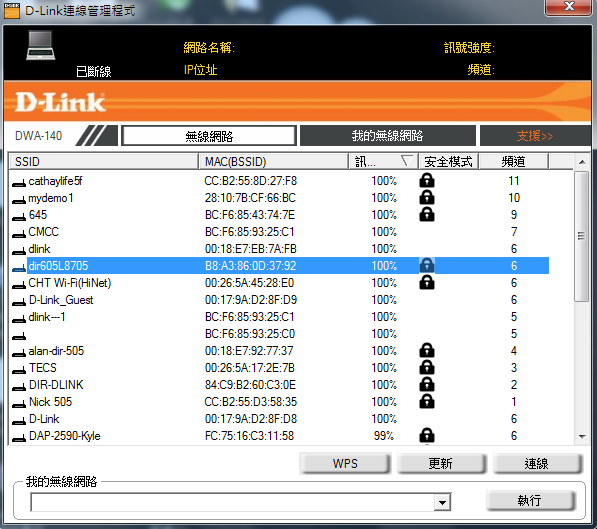Click the laptop connection status icon
The image size is (597, 529).
41,46
